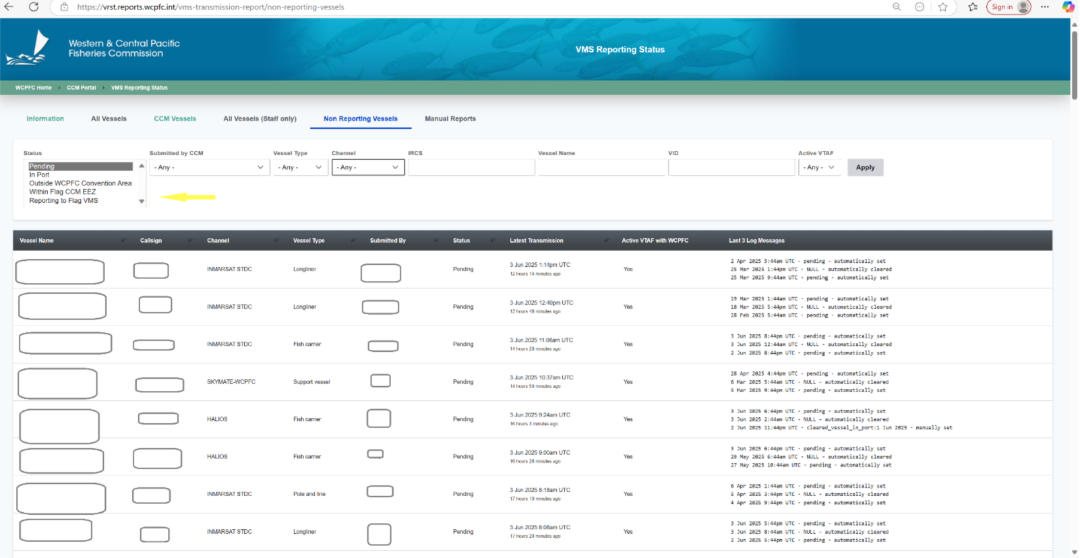Open the Channel filter dropdown
The width and height of the screenshot is (1080, 558).
pos(367,168)
